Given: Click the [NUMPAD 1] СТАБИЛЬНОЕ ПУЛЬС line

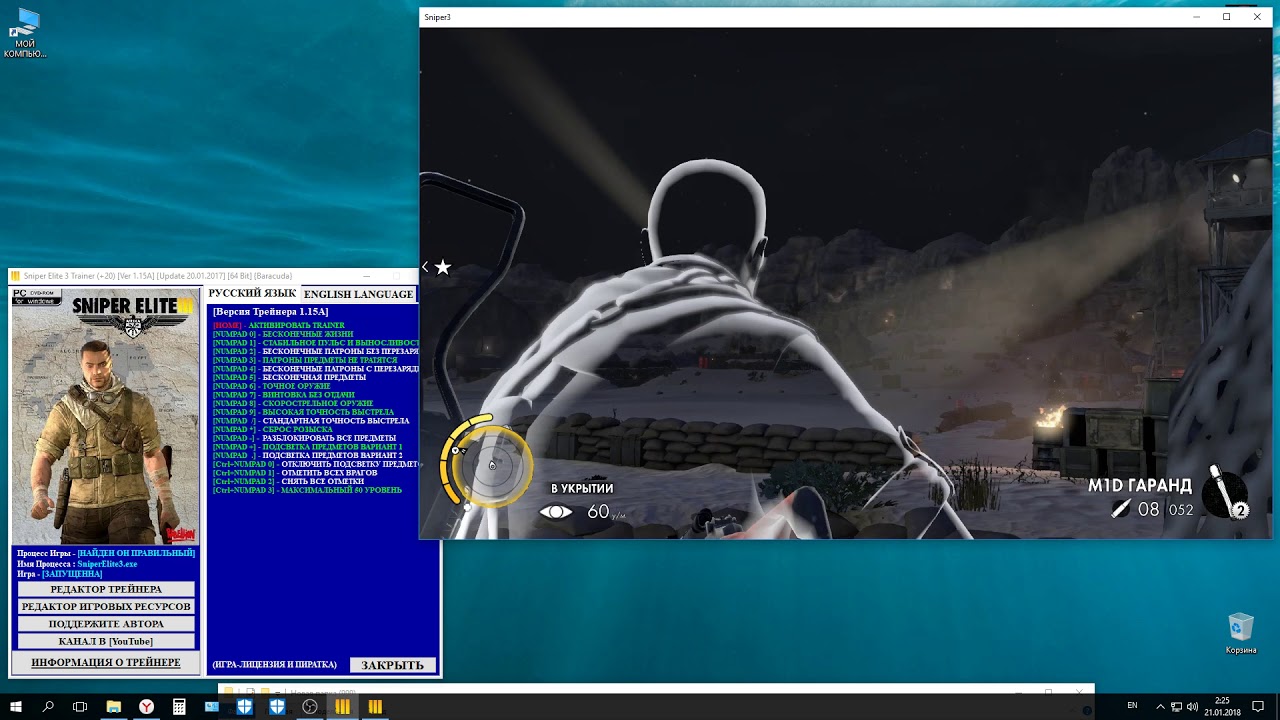Looking at the screenshot, I should (x=315, y=343).
